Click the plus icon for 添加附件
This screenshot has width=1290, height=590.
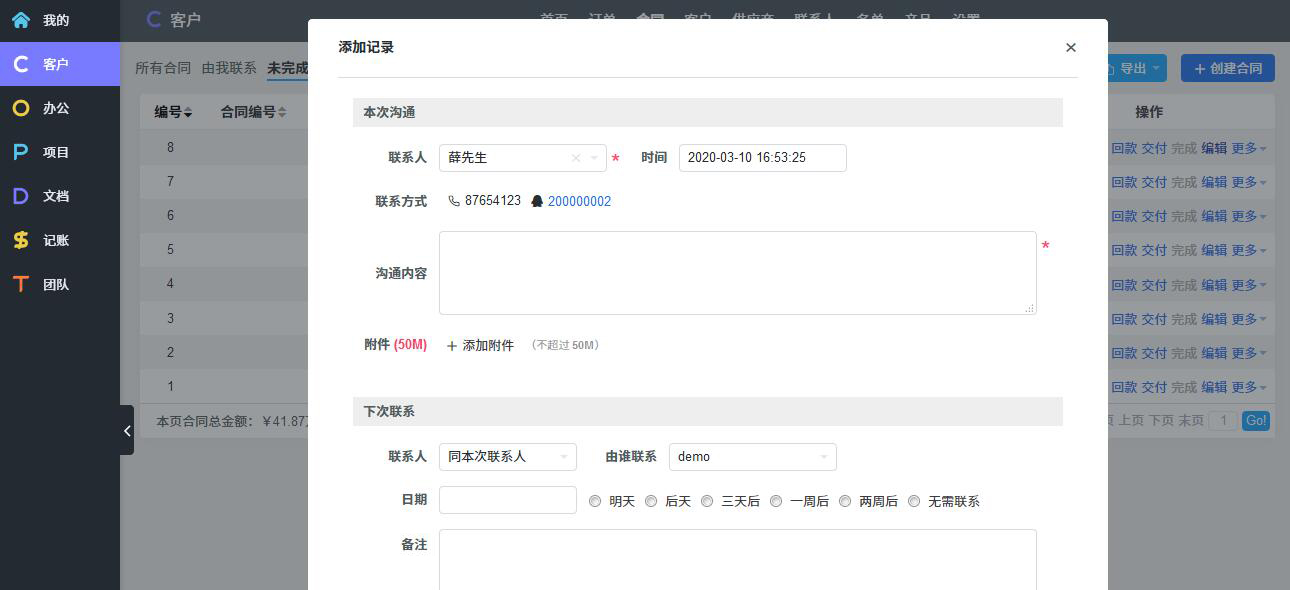pos(452,346)
